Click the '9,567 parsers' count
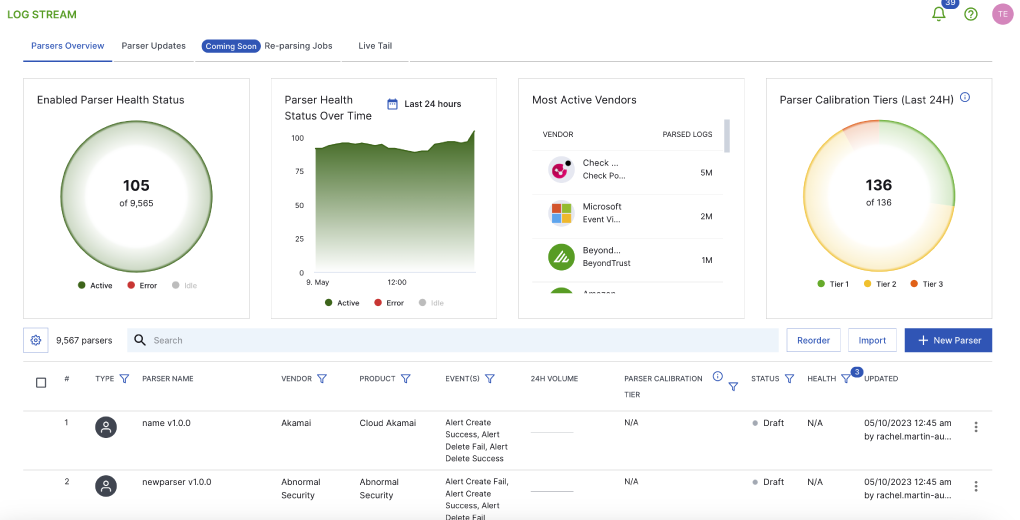The image size is (1020, 520). point(84,340)
